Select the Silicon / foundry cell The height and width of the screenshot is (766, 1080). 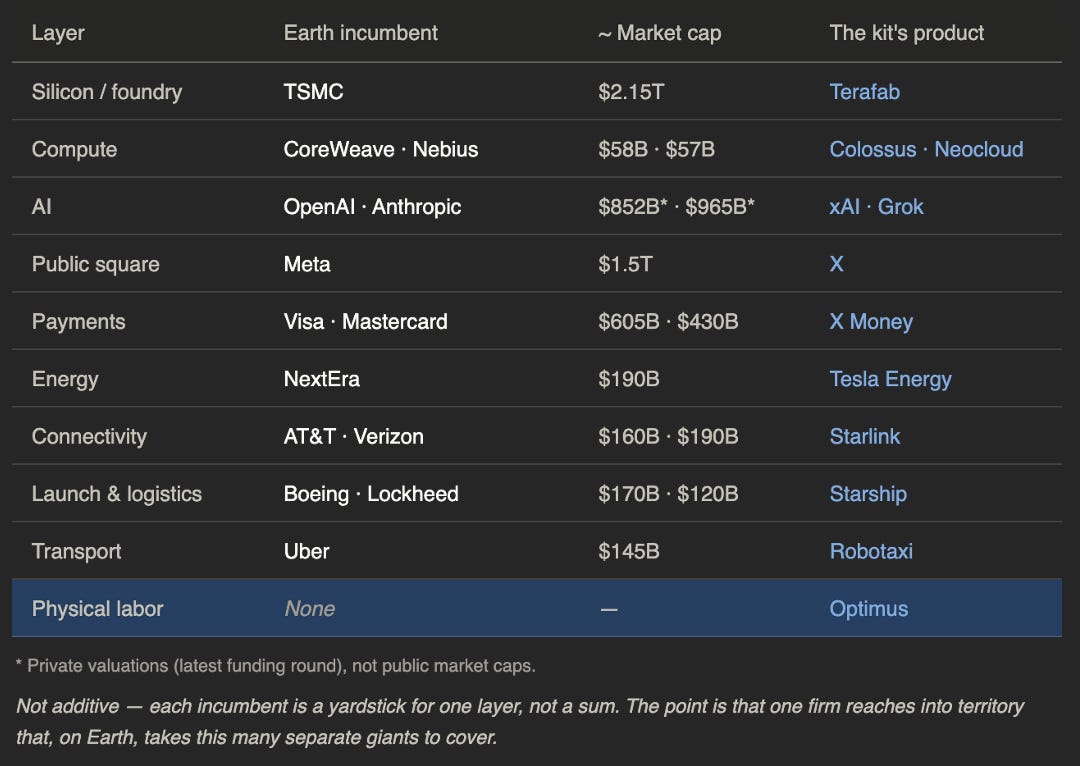[x=107, y=92]
